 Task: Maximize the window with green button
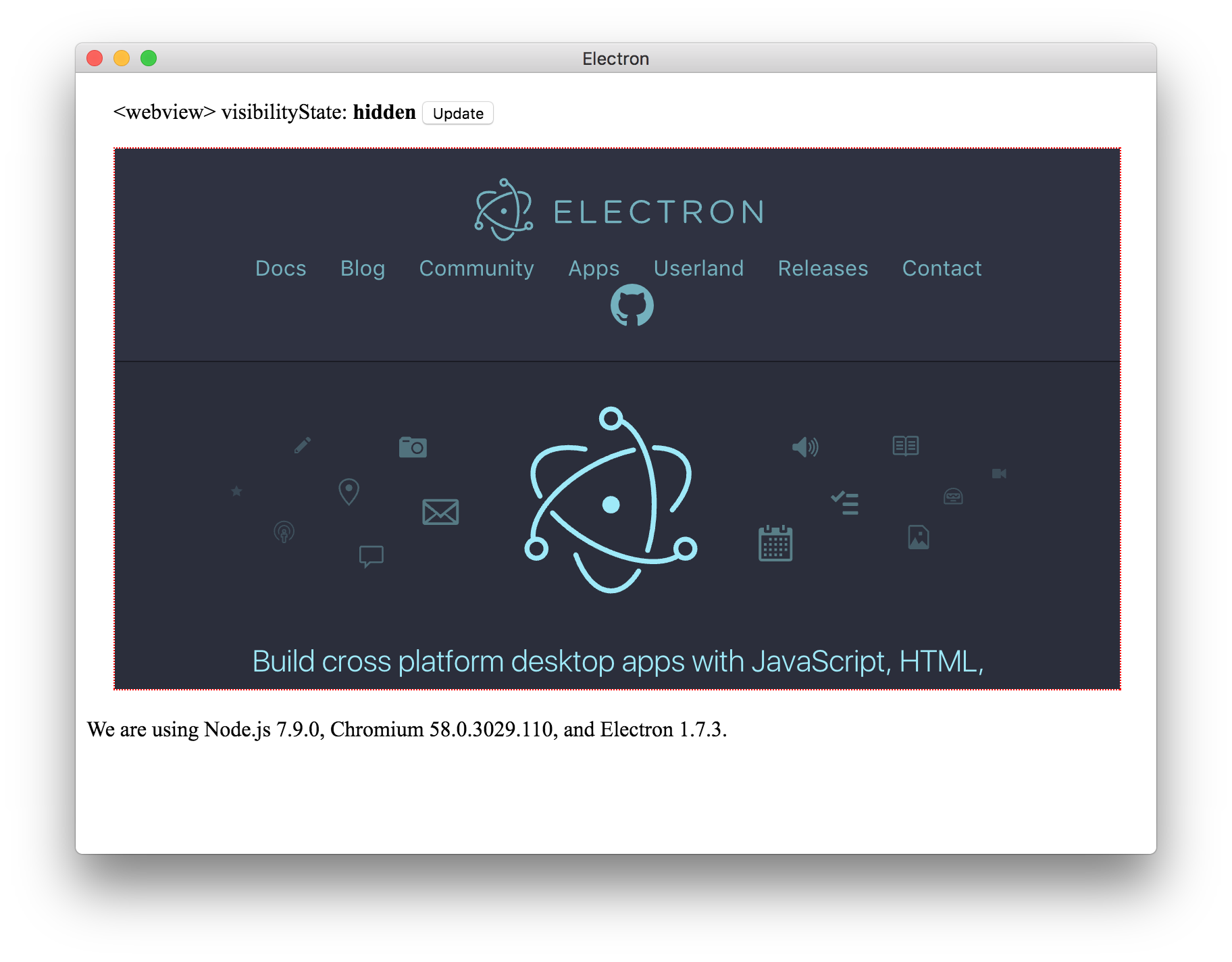(x=149, y=58)
